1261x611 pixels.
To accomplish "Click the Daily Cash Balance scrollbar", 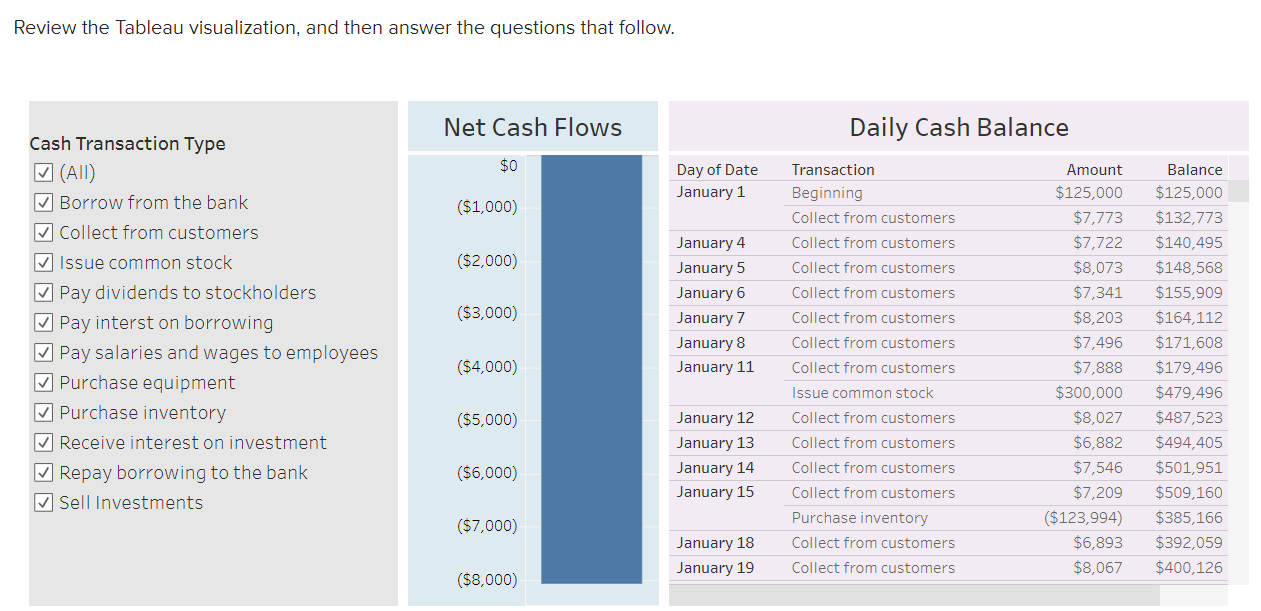I will 1240,190.
